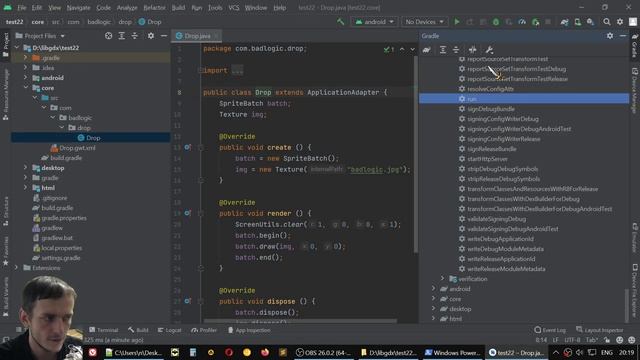
Task: Click the Sync Project with Gradle icon
Action: 564,22
